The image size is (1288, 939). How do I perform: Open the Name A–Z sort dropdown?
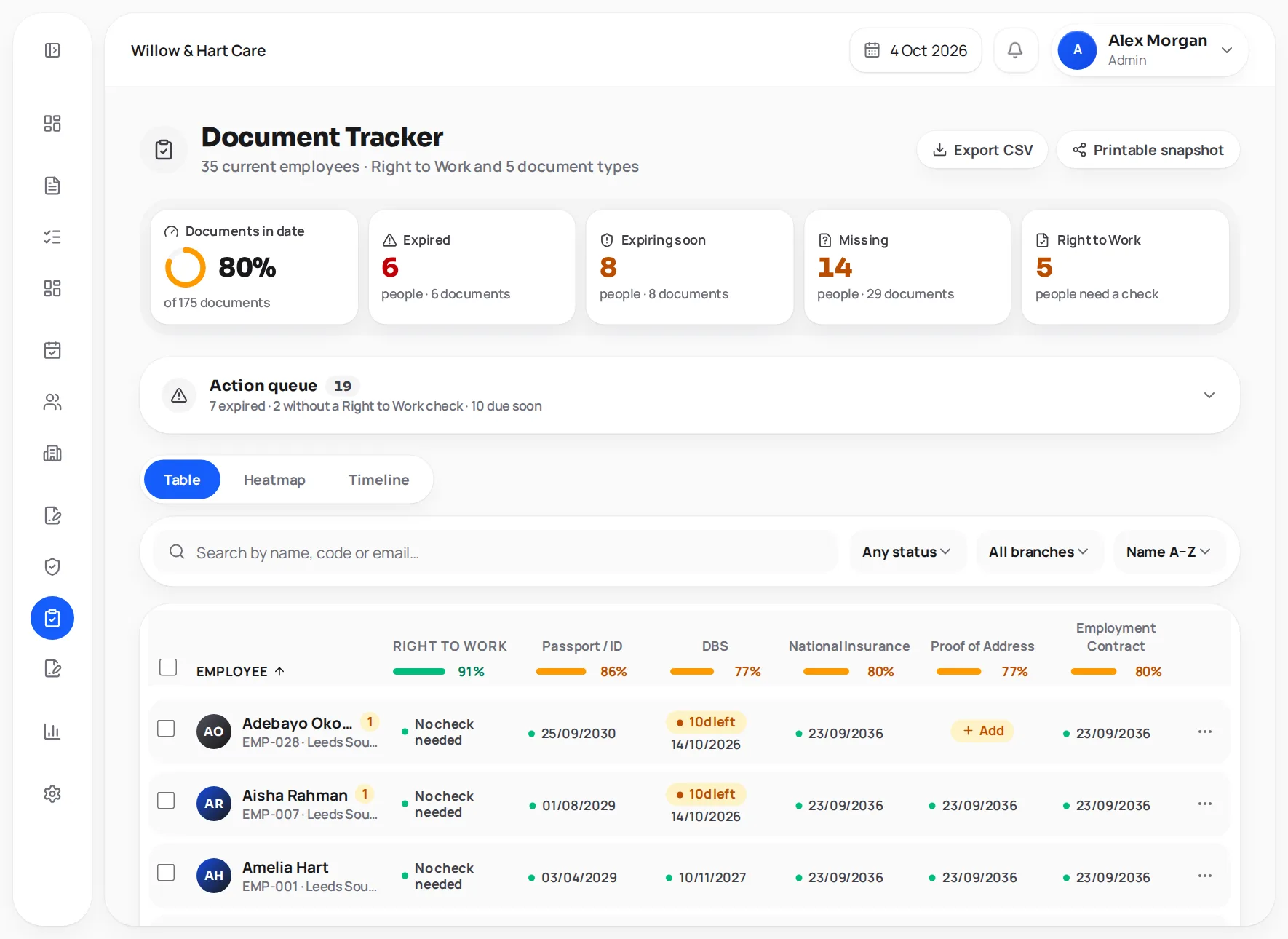(1169, 552)
